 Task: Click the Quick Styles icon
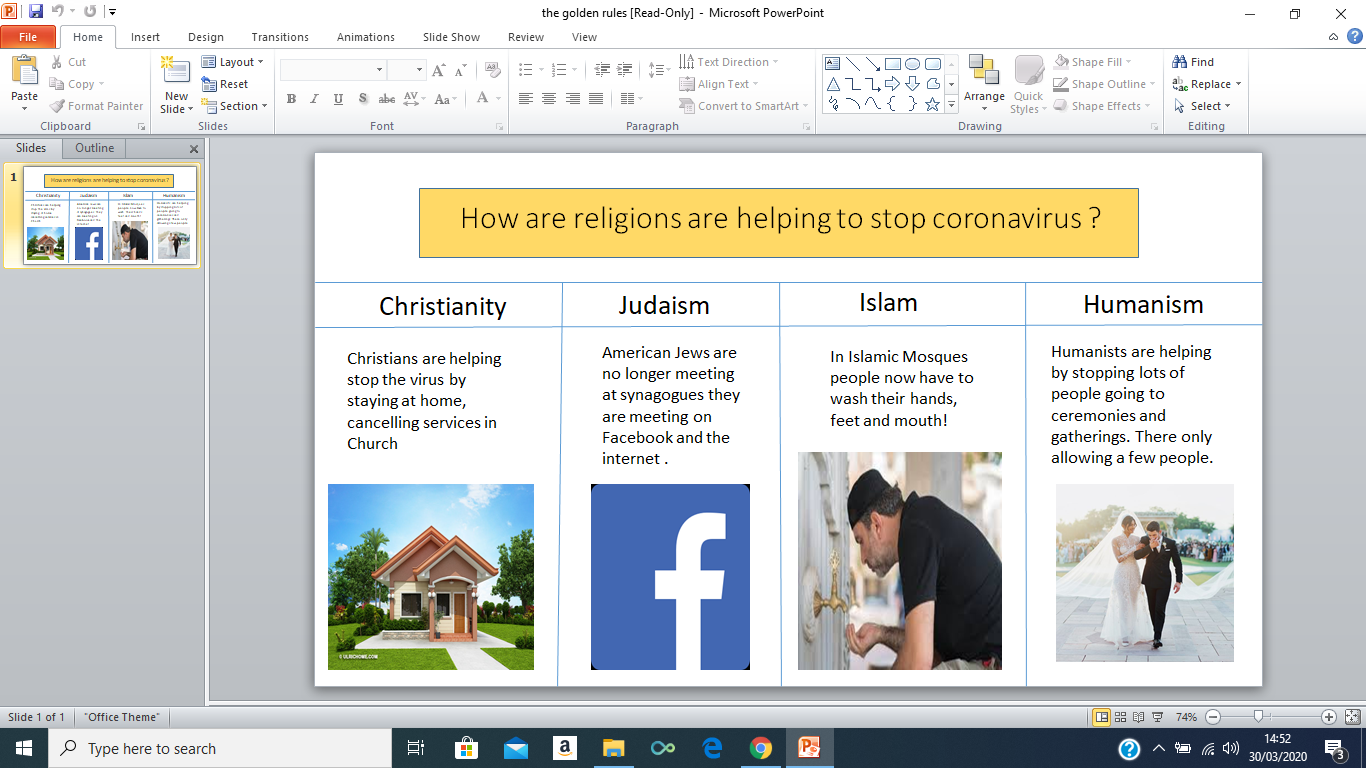tap(1029, 70)
